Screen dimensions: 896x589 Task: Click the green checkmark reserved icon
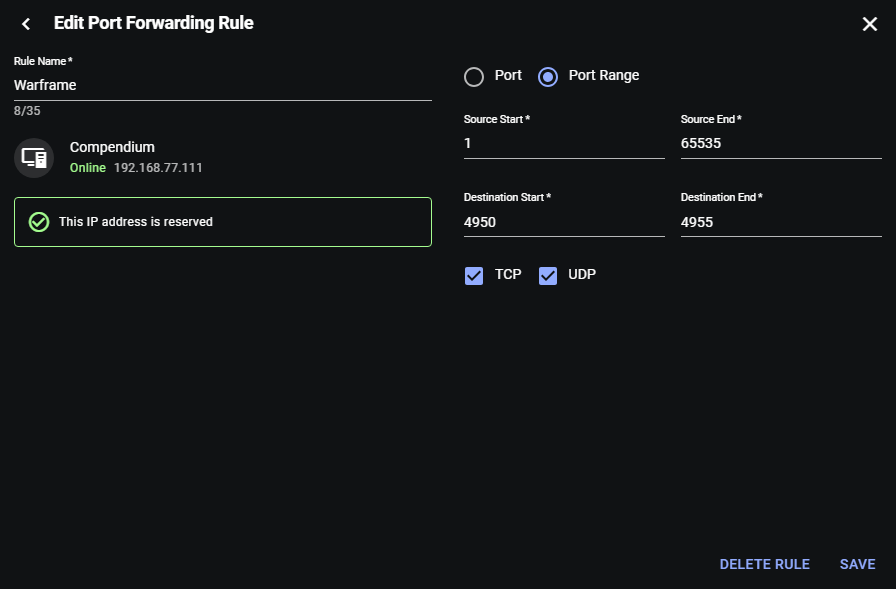[x=39, y=222]
